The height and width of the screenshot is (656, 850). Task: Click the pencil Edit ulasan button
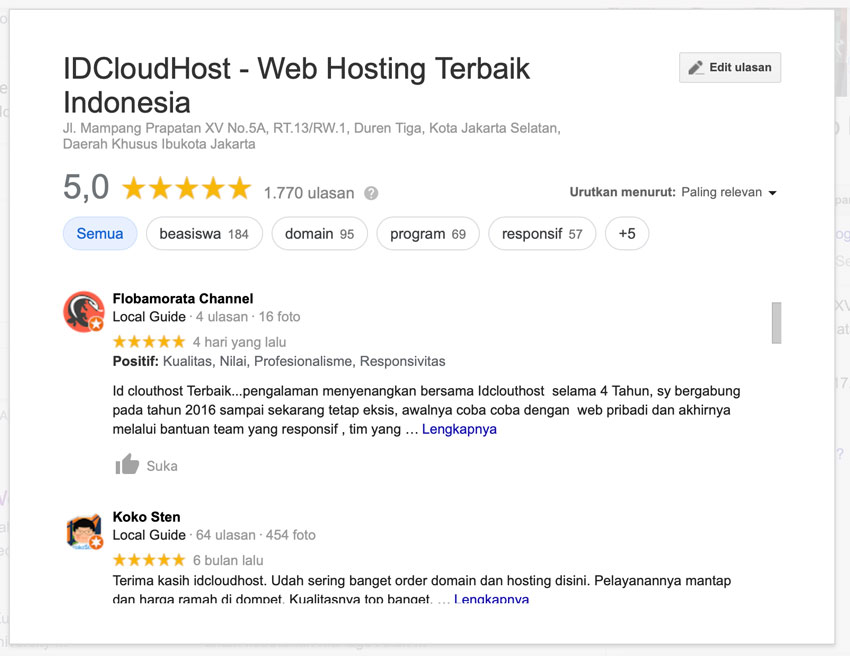click(x=730, y=68)
